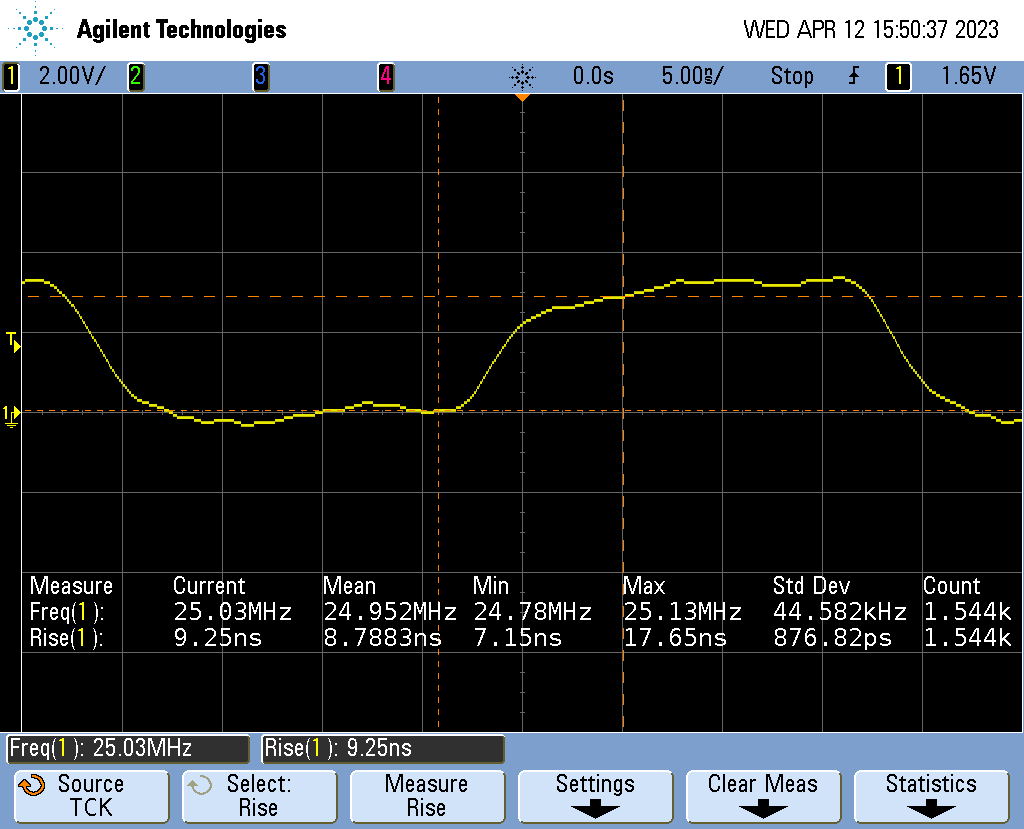
Task: Select the blue channel 3 indicator
Action: [x=260, y=76]
